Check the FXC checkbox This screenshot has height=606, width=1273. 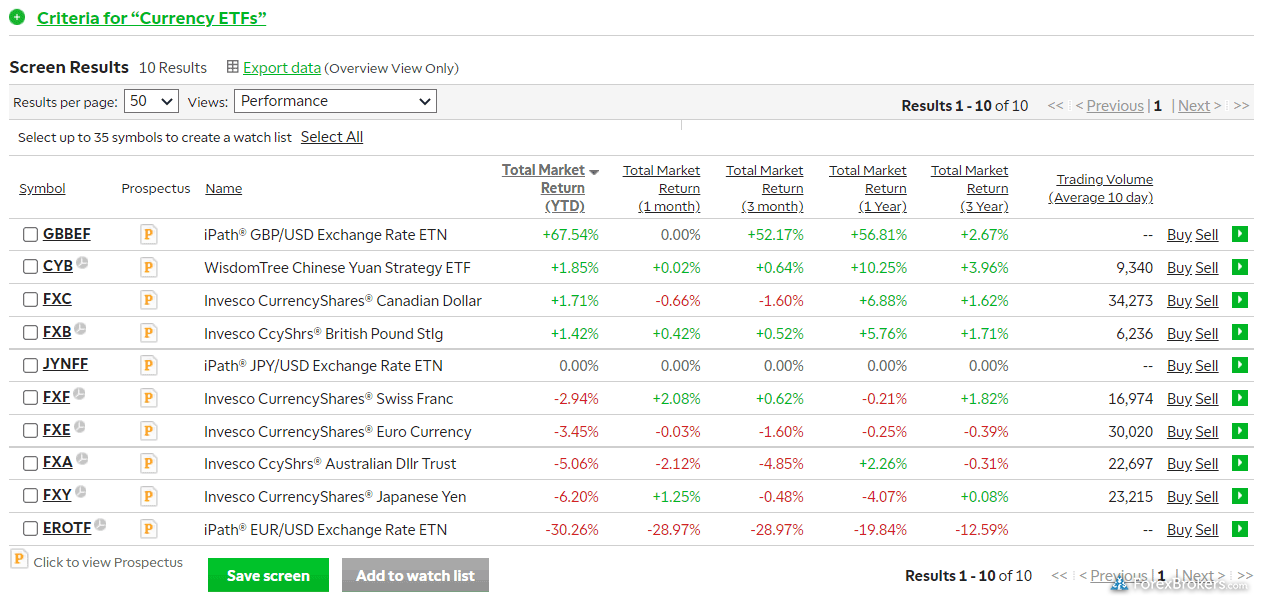(x=31, y=300)
